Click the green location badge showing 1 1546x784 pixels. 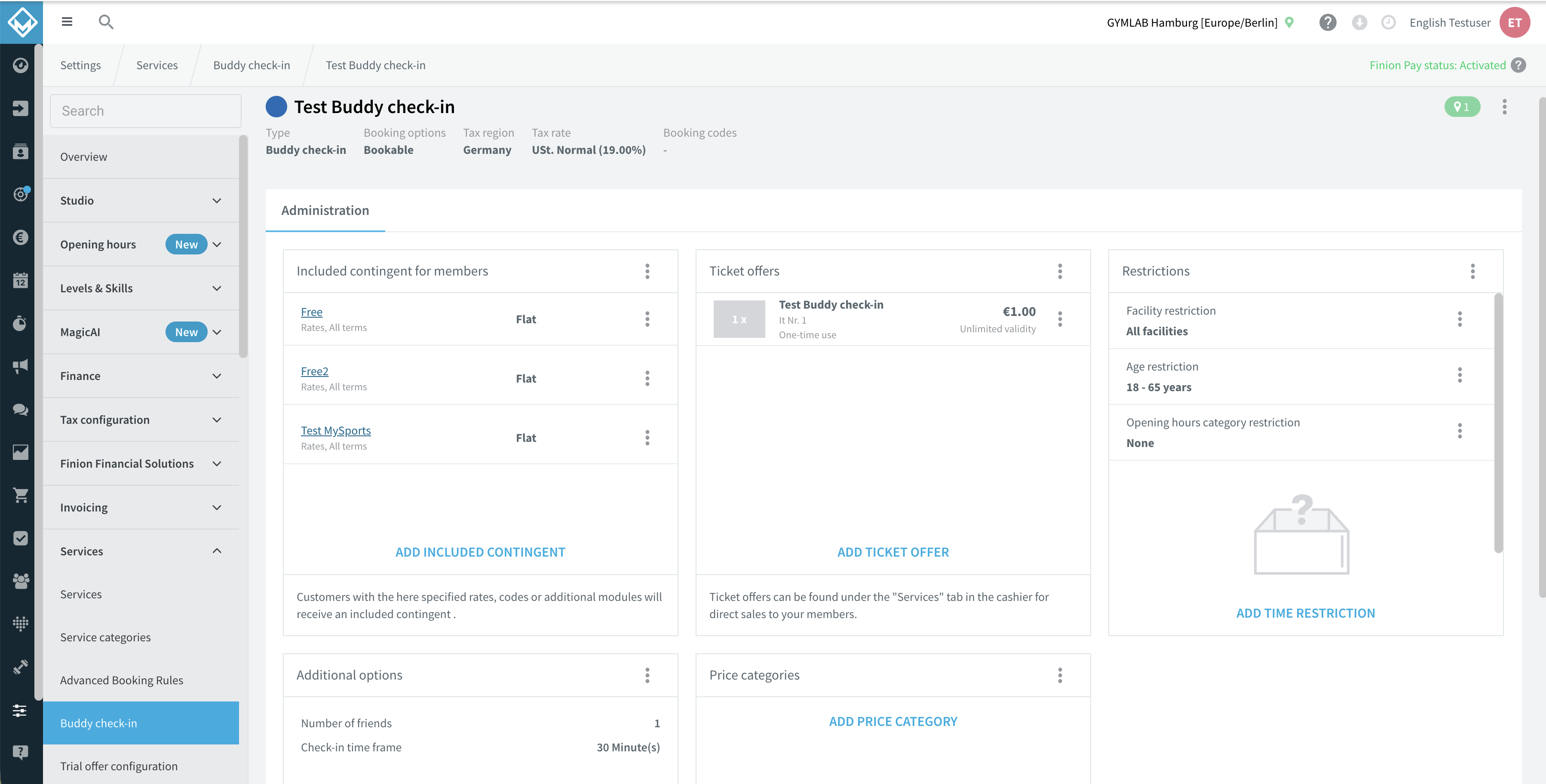[x=1462, y=107]
